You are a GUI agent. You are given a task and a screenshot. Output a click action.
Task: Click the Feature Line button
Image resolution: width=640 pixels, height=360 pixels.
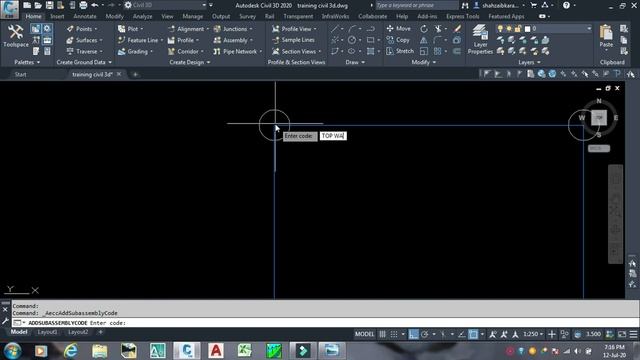point(140,40)
